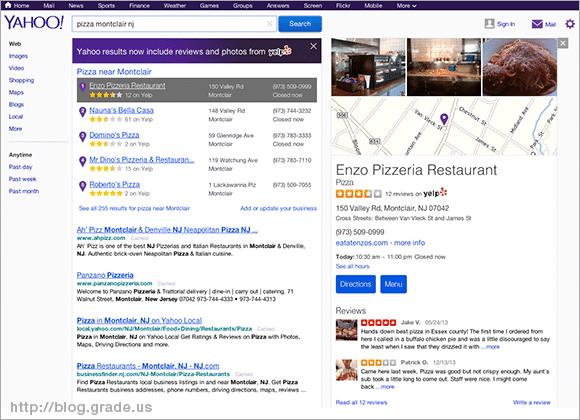Open See all 255 results link
This screenshot has height=420, width=580.
(x=134, y=208)
